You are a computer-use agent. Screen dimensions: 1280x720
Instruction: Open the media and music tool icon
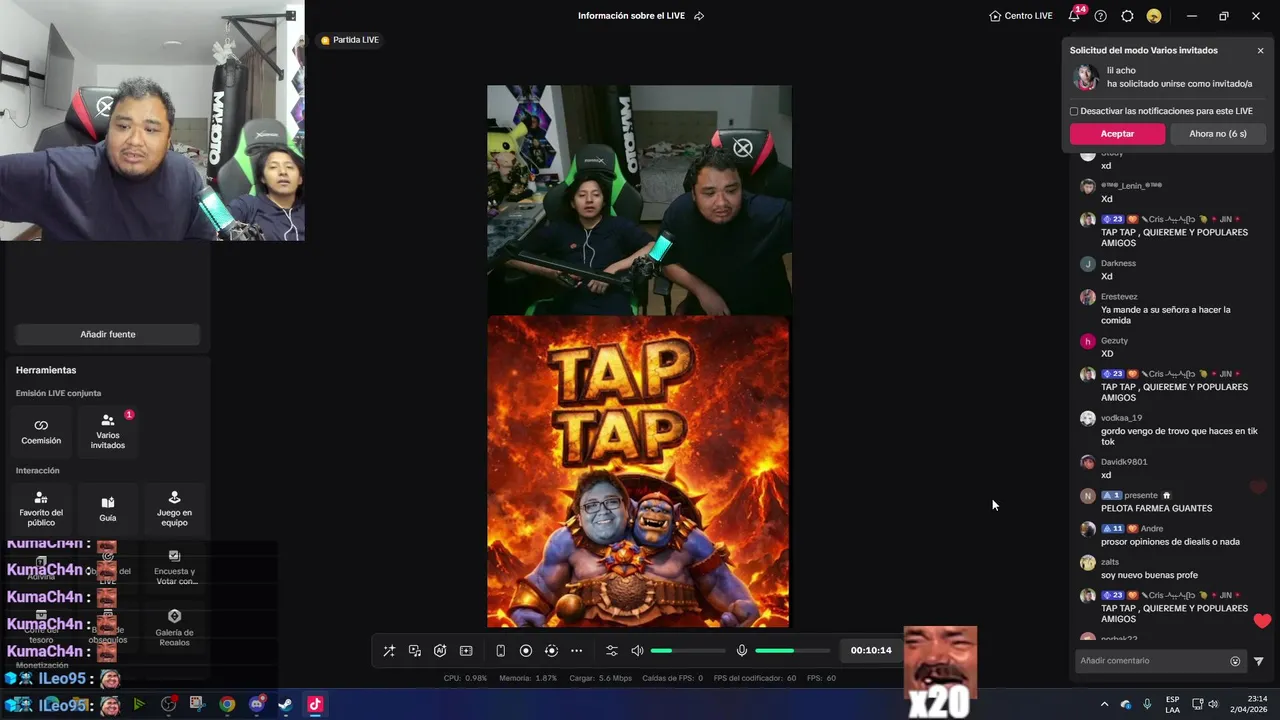[415, 651]
